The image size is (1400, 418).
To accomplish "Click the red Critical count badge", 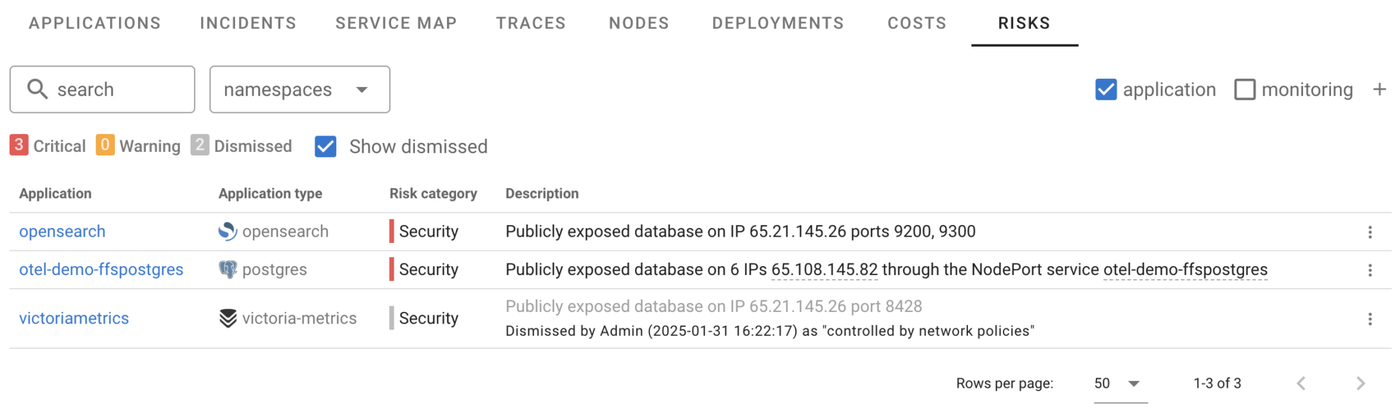I will coord(19,146).
